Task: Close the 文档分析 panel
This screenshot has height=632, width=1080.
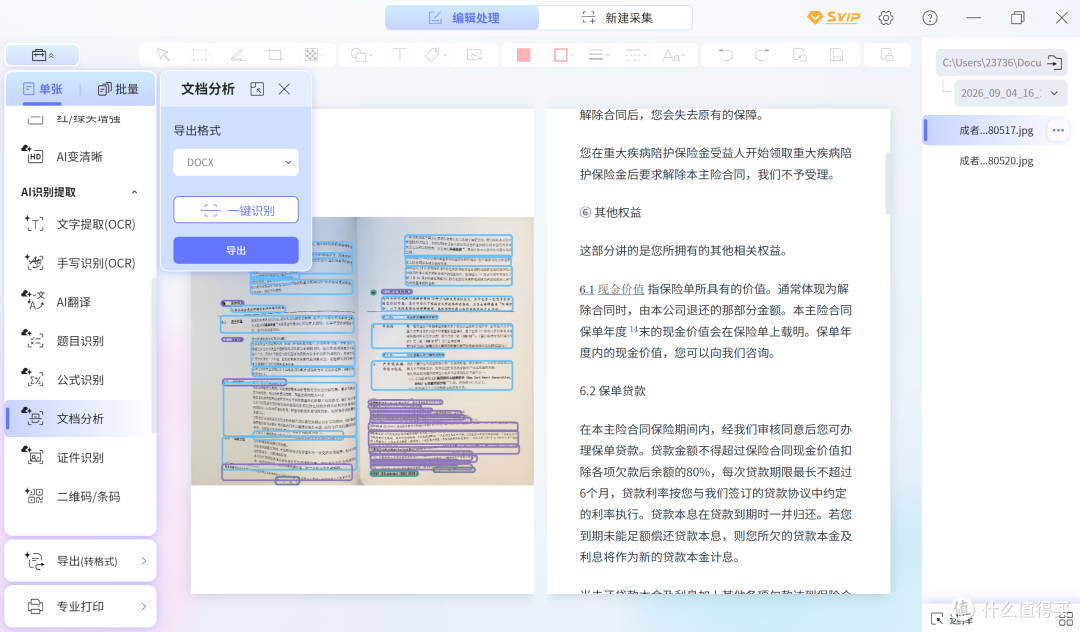Action: (x=284, y=89)
